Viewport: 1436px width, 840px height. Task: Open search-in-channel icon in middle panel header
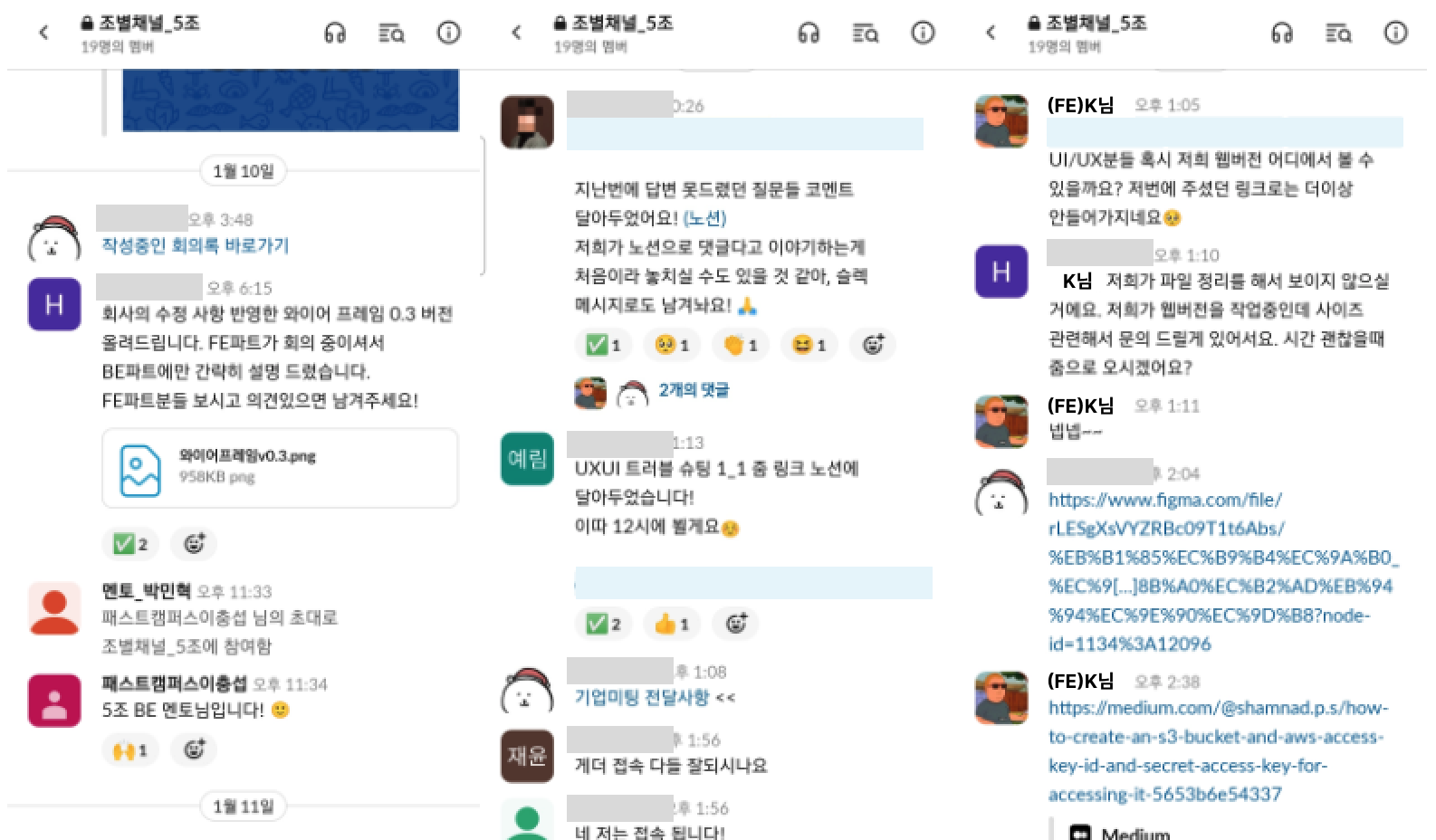(x=866, y=33)
